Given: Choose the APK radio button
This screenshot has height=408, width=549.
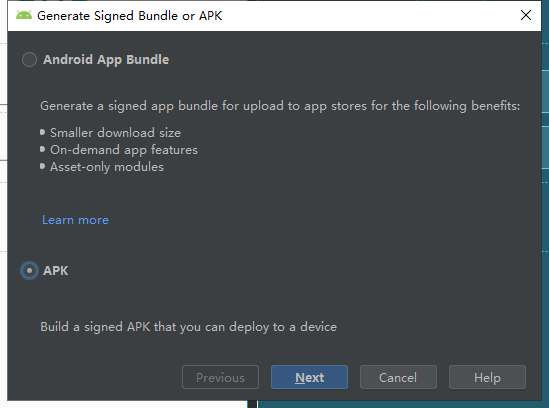Looking at the screenshot, I should (x=29, y=271).
